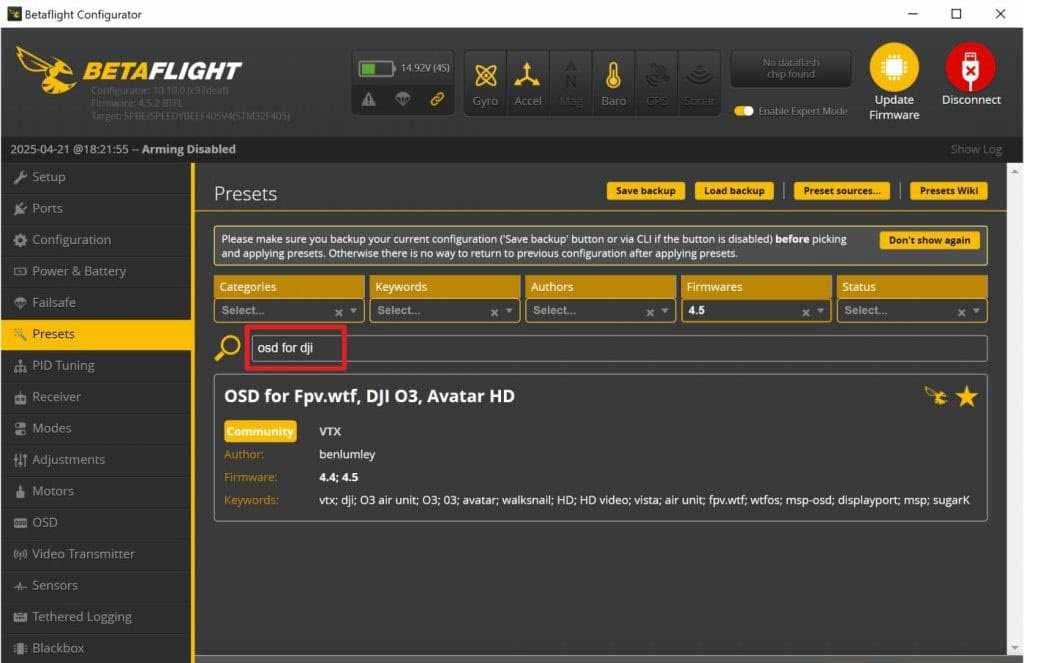This screenshot has height=663, width=1037.
Task: Clear the Firmwares 4.5 selection
Action: (806, 312)
